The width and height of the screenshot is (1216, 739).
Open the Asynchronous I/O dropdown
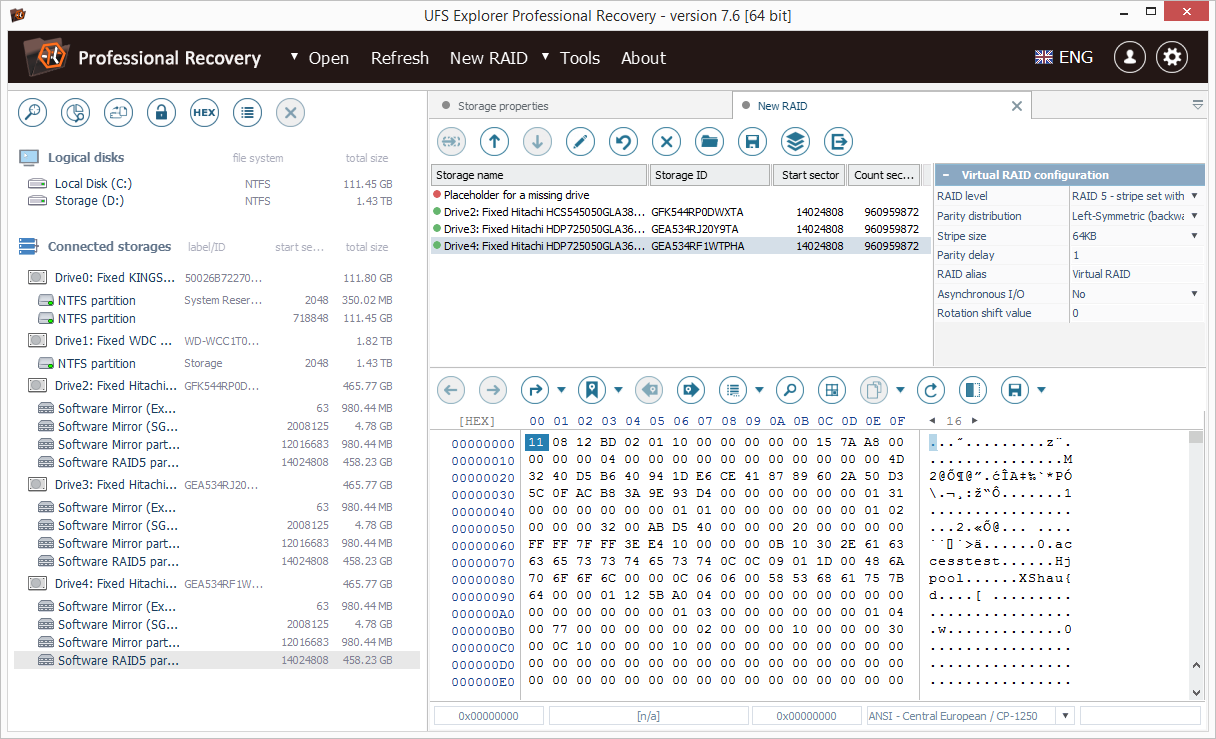[1194, 294]
